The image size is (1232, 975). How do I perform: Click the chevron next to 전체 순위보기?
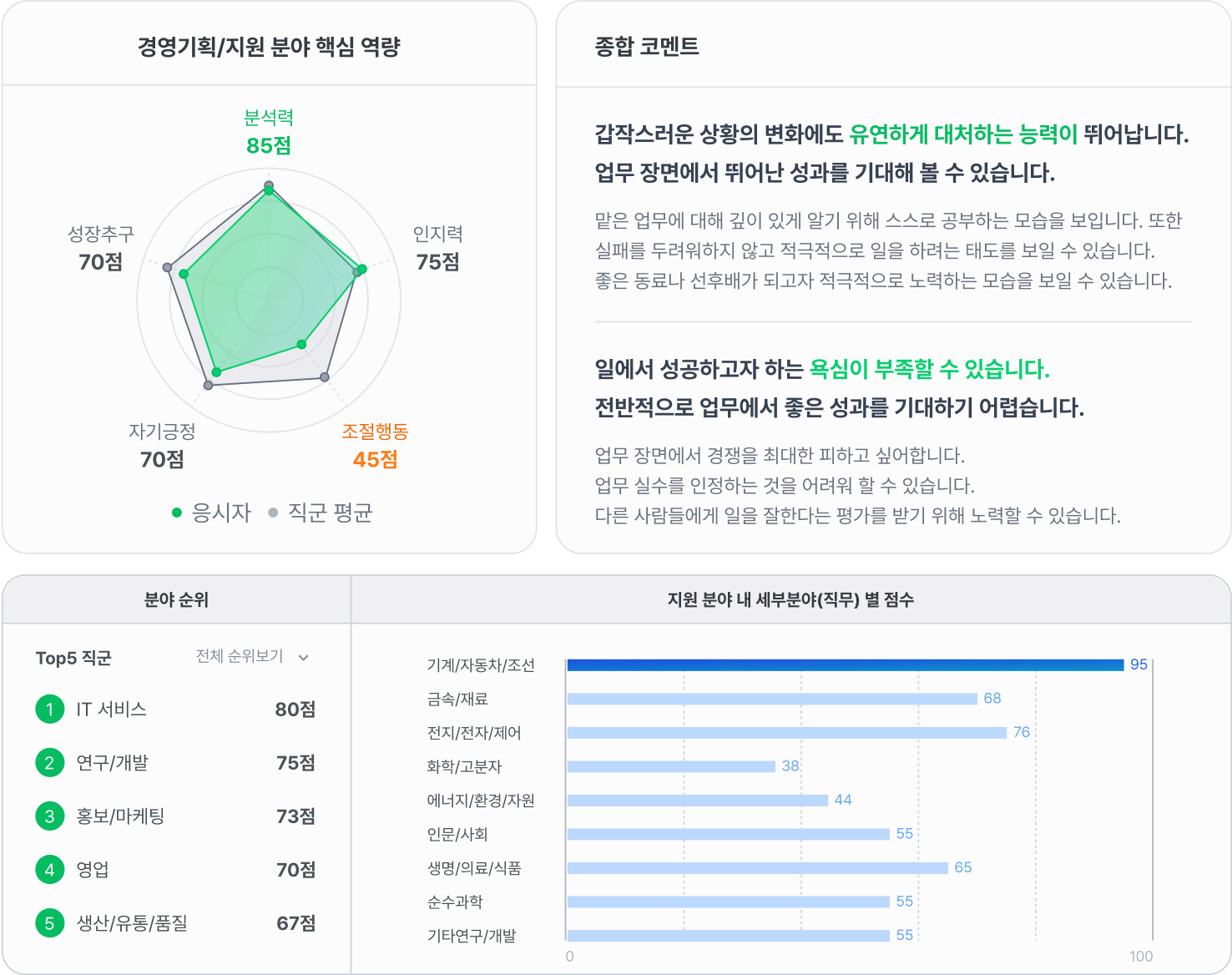[x=304, y=658]
